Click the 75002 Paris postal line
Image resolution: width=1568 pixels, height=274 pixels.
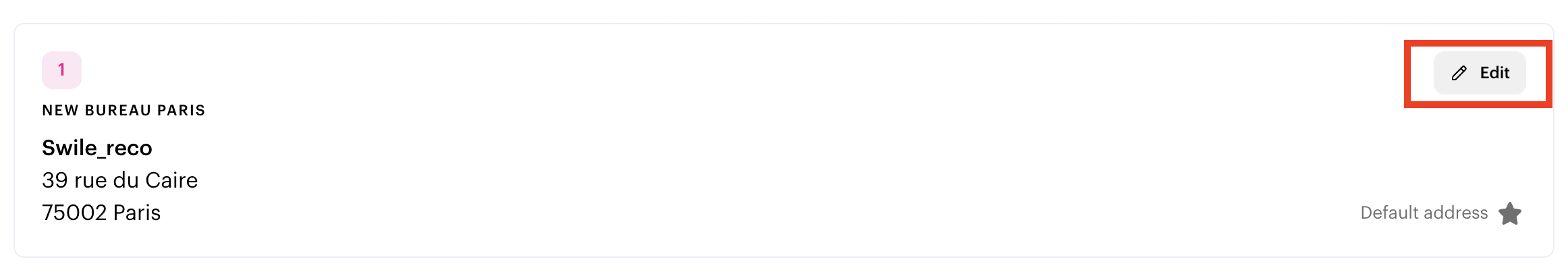101,213
